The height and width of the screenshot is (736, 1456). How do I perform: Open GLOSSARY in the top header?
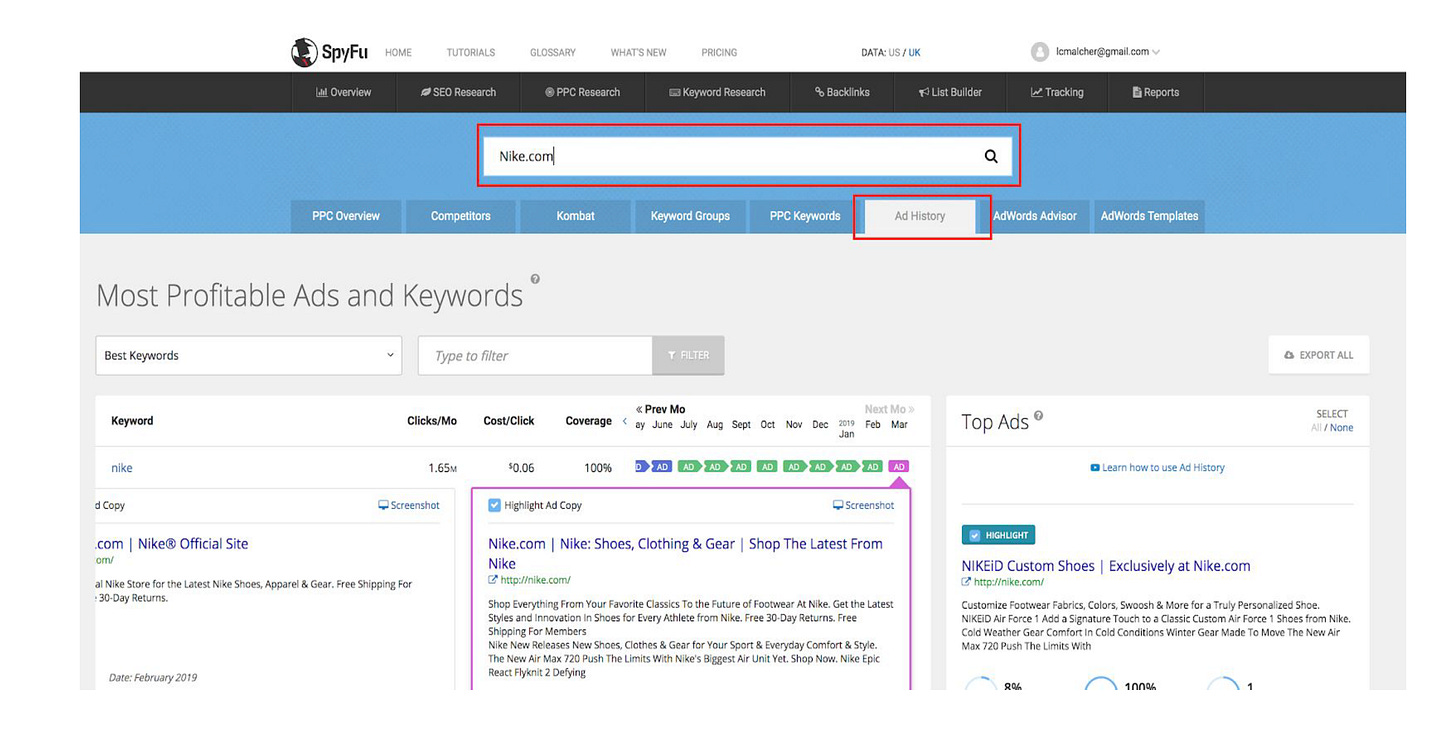(x=553, y=53)
